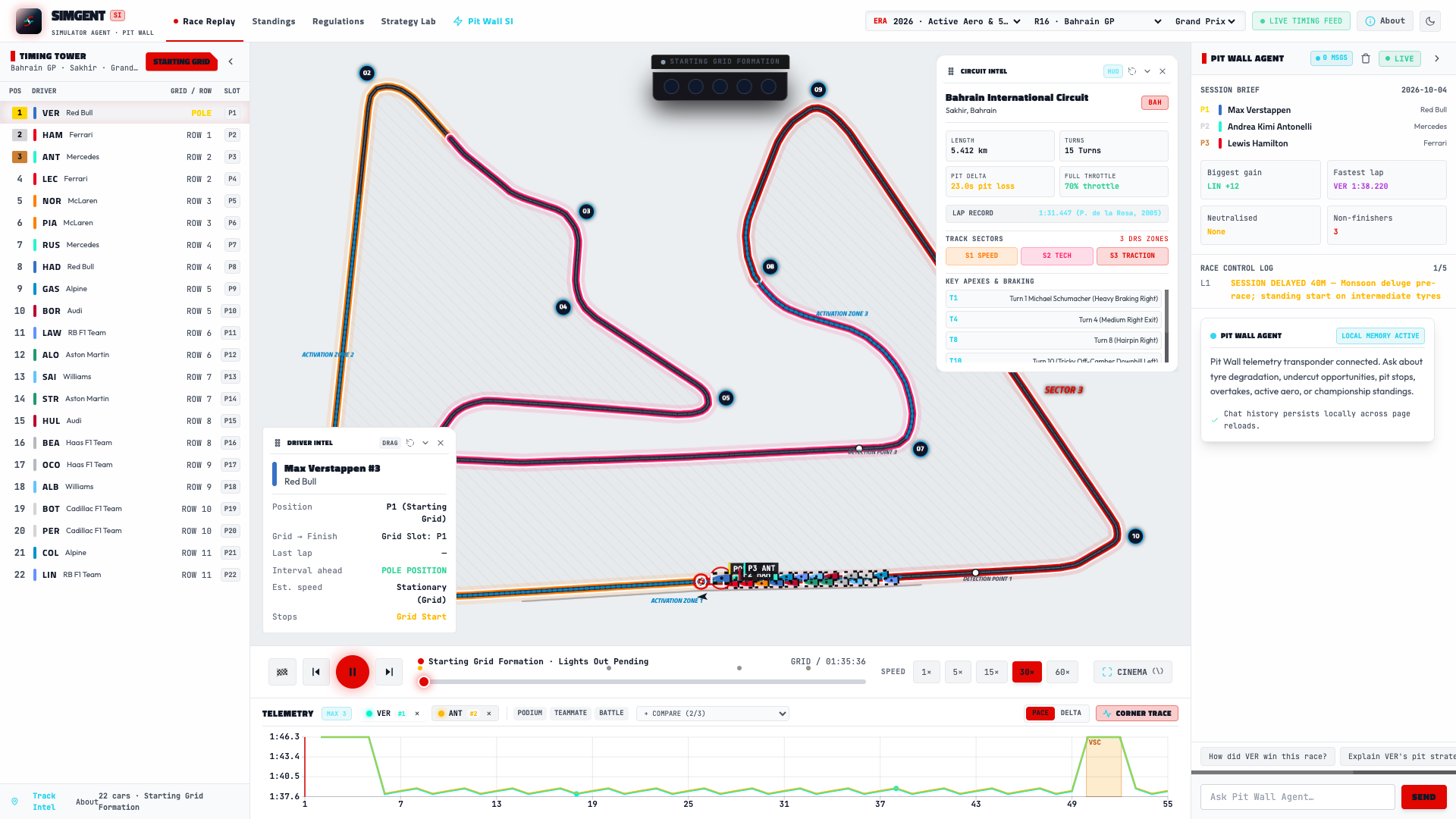Close the Driver Intel panel
Image resolution: width=1456 pixels, height=819 pixels.
click(441, 443)
